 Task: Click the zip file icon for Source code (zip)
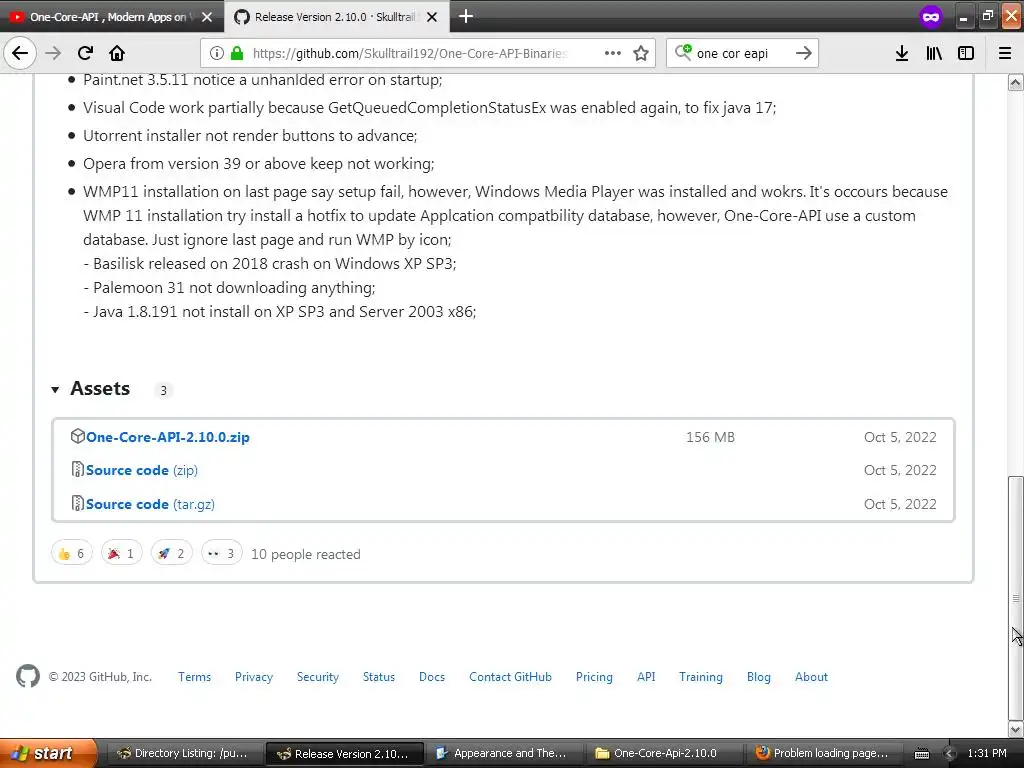(78, 469)
